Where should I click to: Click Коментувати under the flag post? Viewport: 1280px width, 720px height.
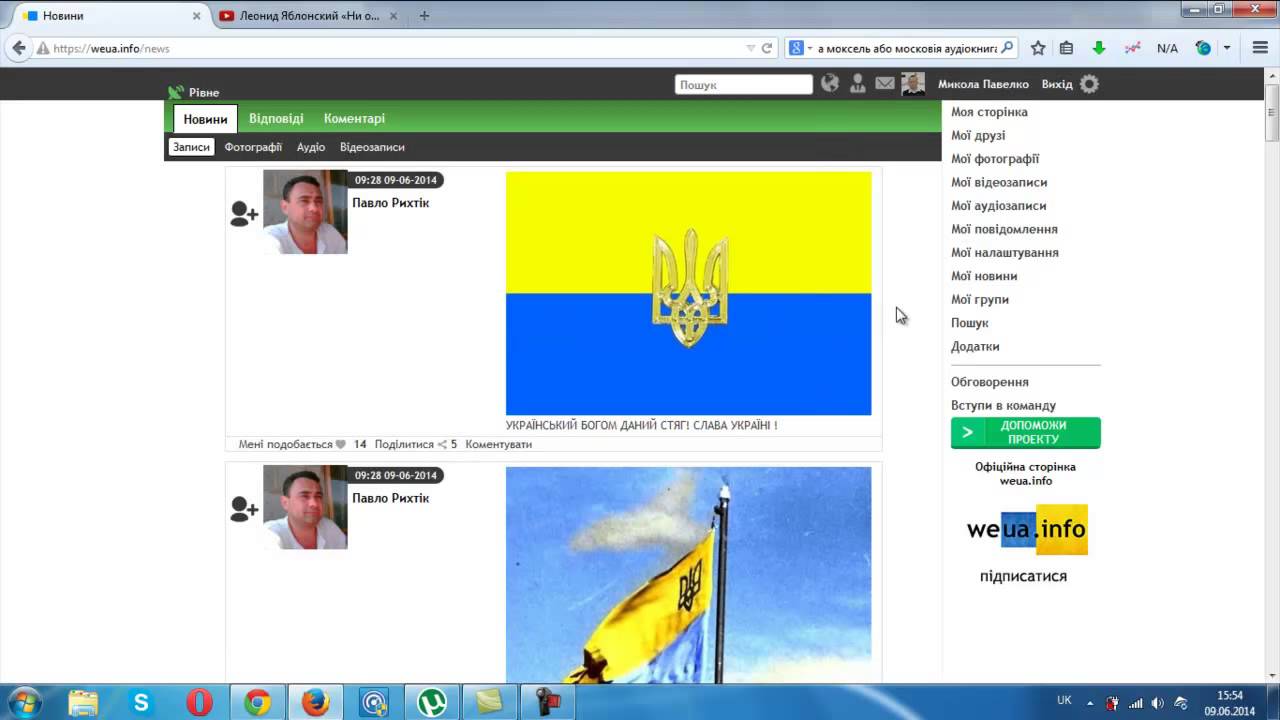pos(498,444)
